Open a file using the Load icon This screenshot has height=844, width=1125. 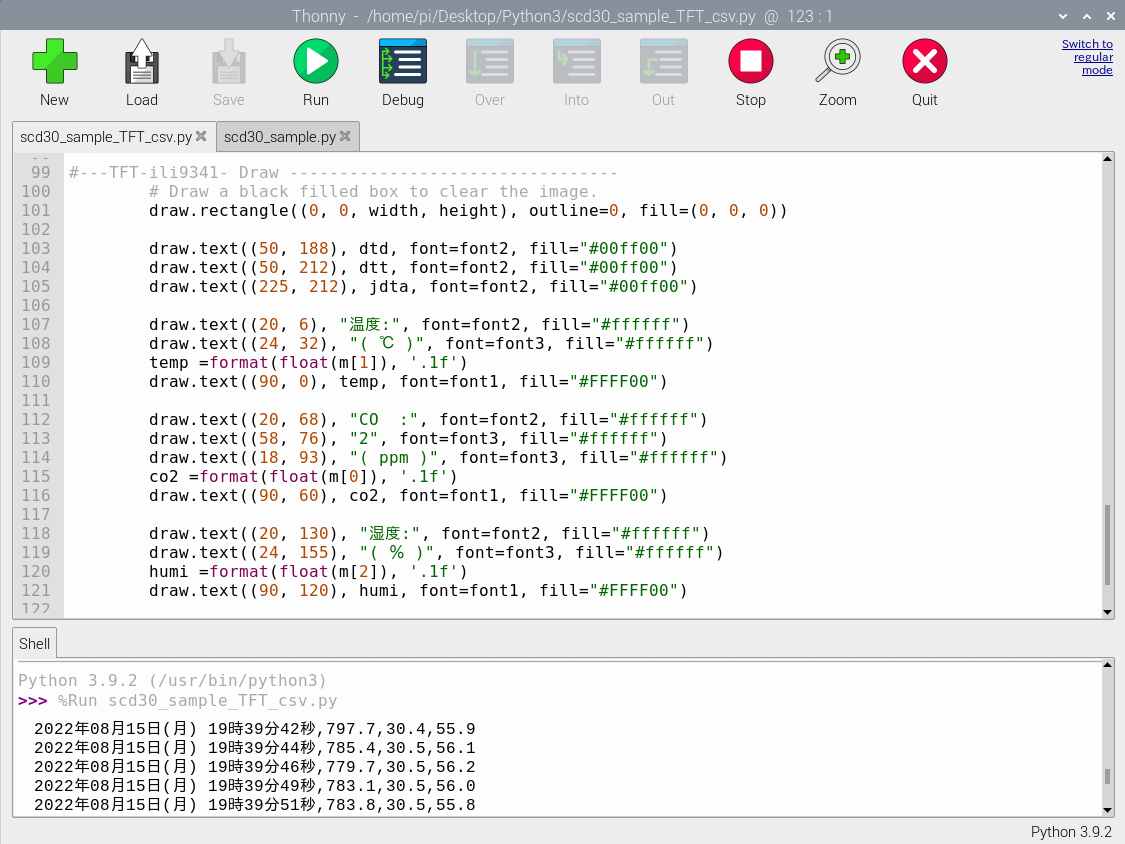(x=141, y=61)
